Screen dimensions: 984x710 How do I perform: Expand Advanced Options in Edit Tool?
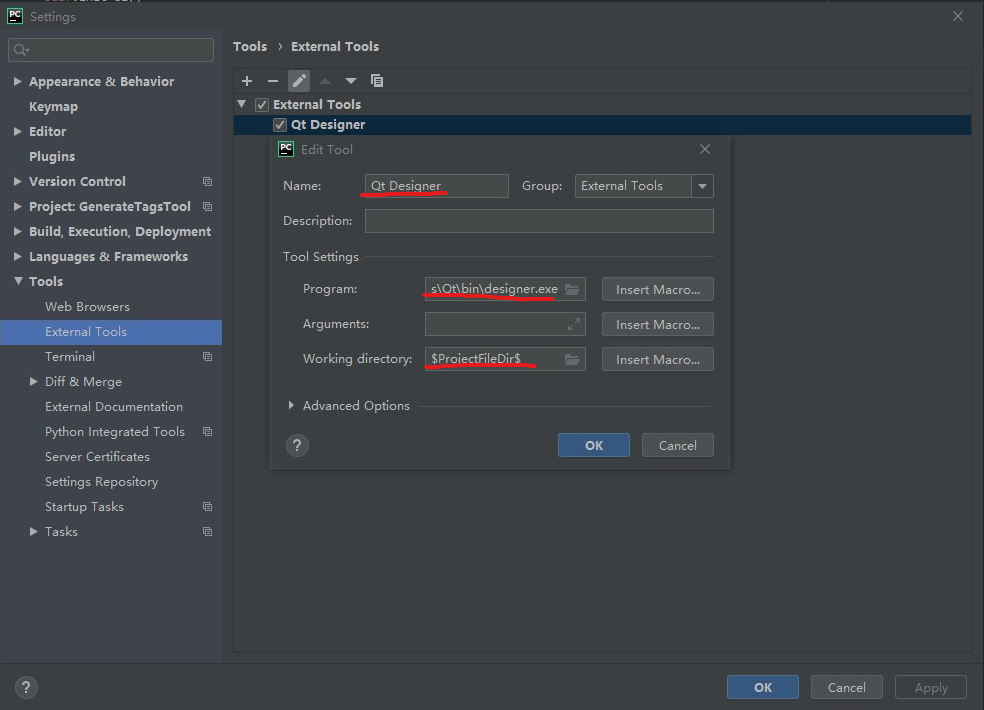click(291, 406)
